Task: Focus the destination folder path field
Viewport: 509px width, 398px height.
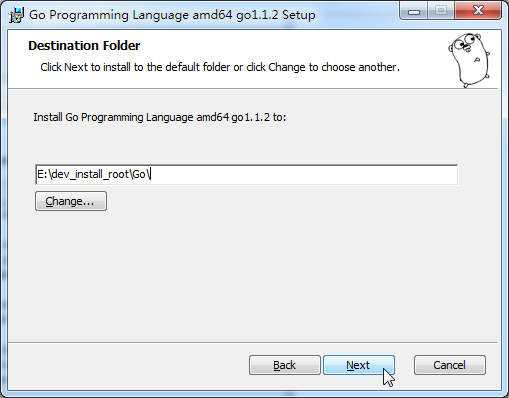Action: (246, 174)
